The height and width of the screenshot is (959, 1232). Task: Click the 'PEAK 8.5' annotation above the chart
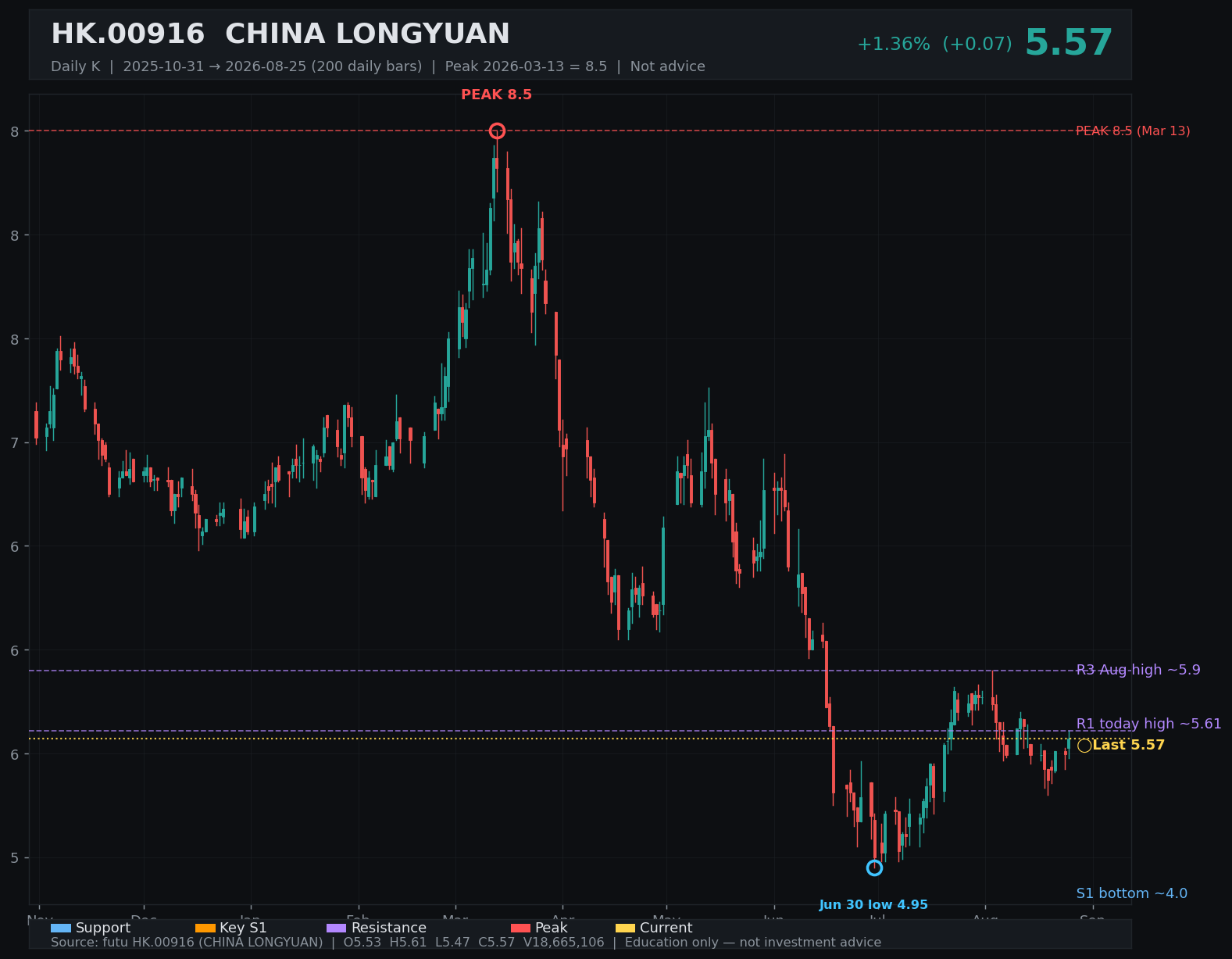pyautogui.click(x=496, y=95)
